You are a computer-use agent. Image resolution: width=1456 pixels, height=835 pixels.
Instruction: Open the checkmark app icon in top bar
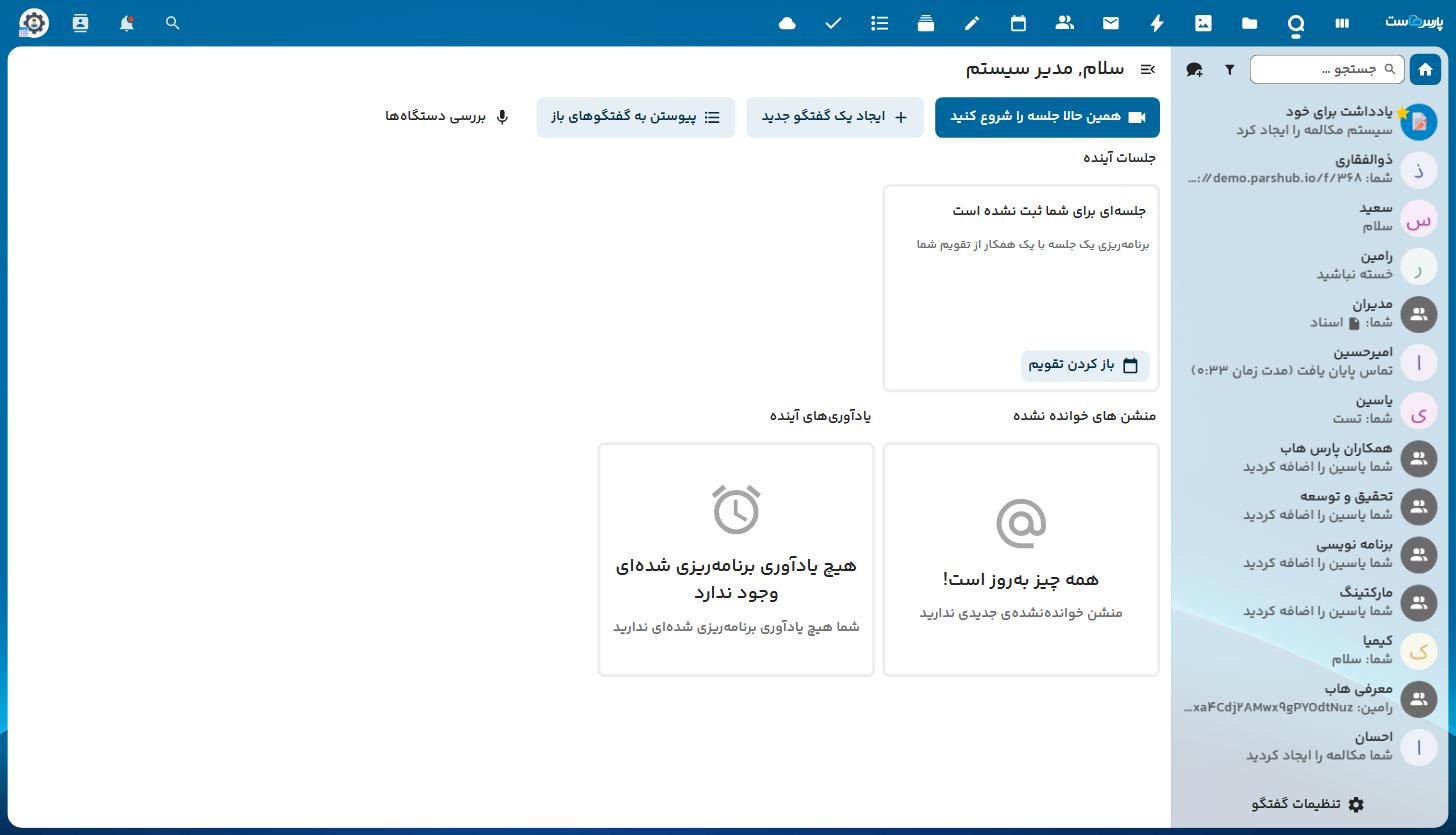coord(833,23)
